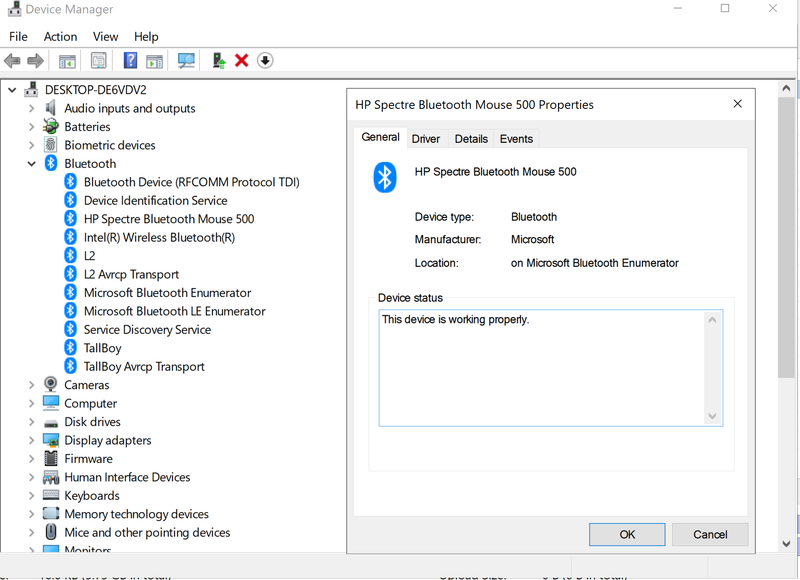This screenshot has width=800, height=580.
Task: Click the device tree's vertical scrollbar thumb
Action: 786,237
